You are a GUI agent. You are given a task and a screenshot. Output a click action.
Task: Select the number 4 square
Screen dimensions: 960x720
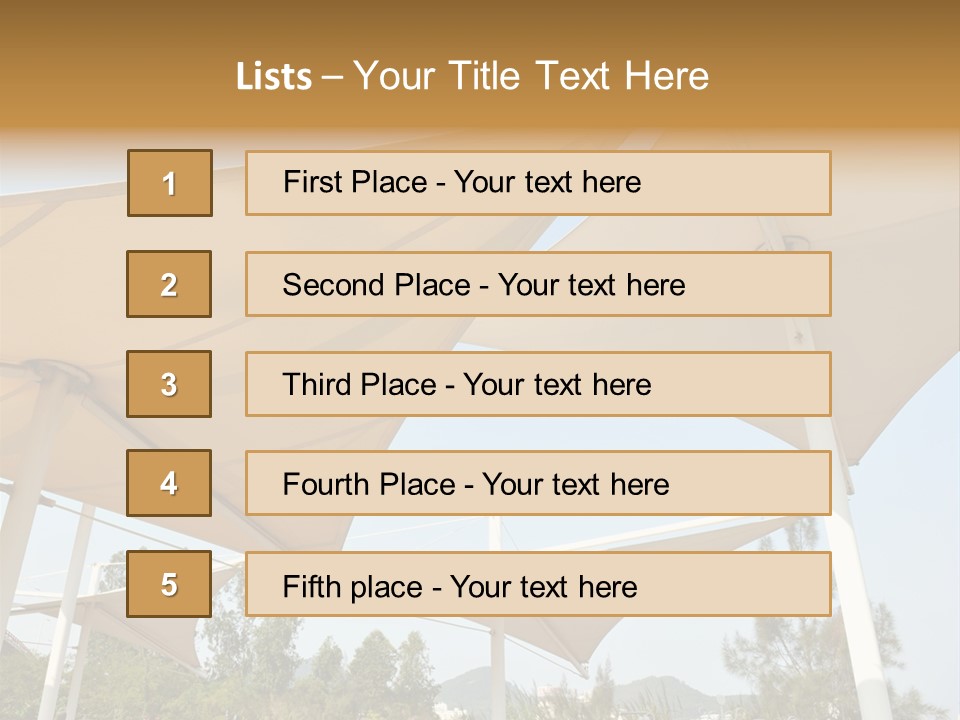click(x=169, y=483)
